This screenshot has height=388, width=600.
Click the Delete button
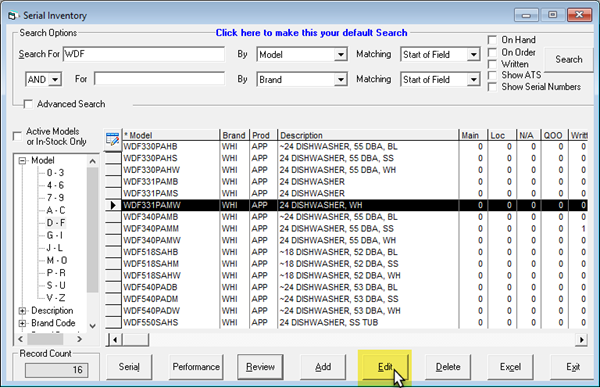pyautogui.click(x=448, y=367)
